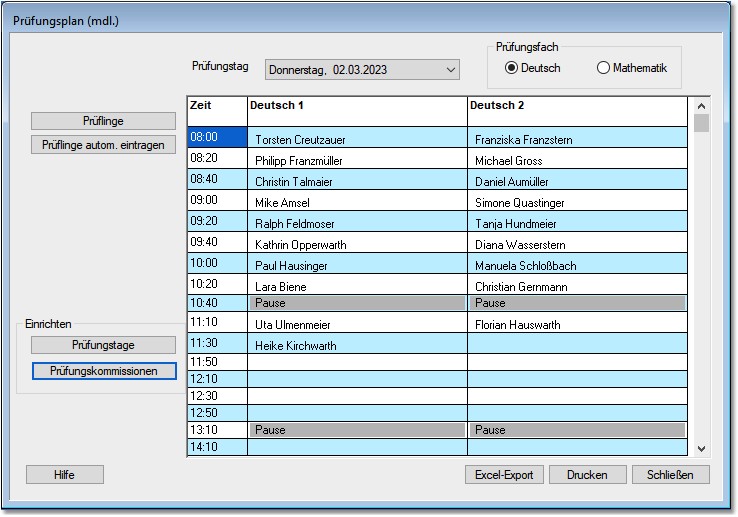Screen dimensions: 738x517
Task: Select the 08:00 time slot cell
Action: tap(216, 138)
